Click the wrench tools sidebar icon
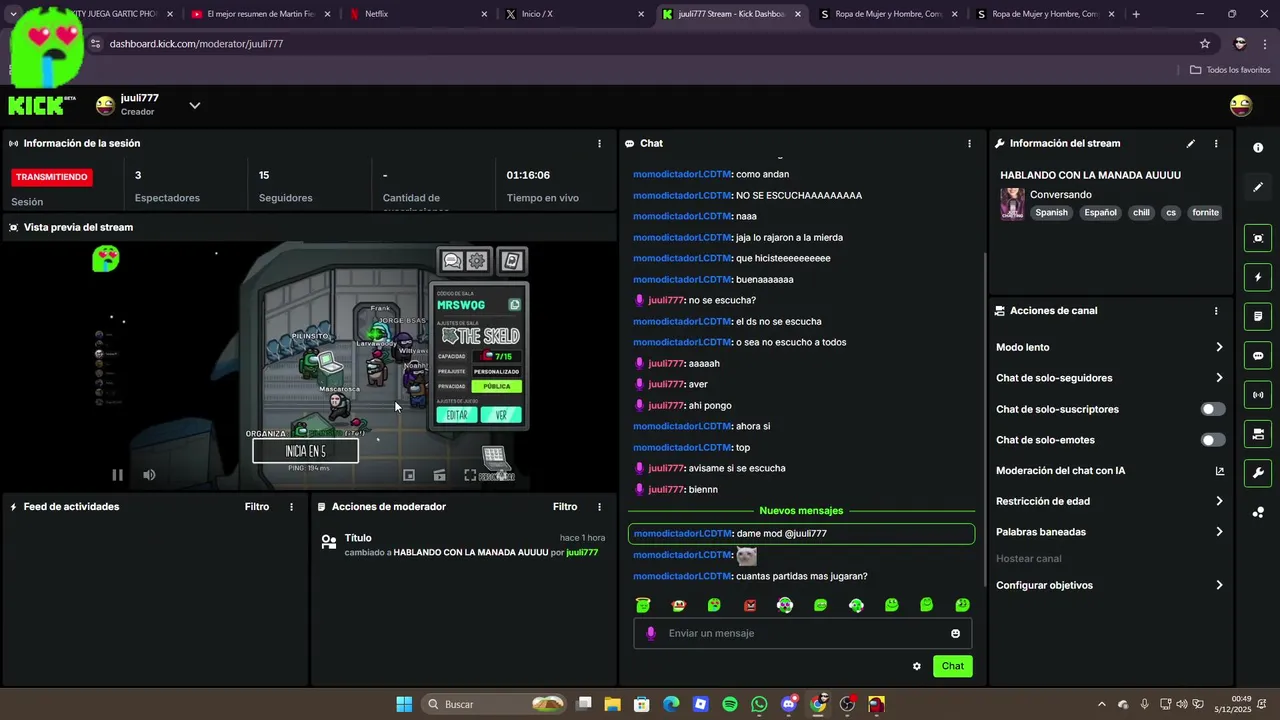 [1258, 473]
